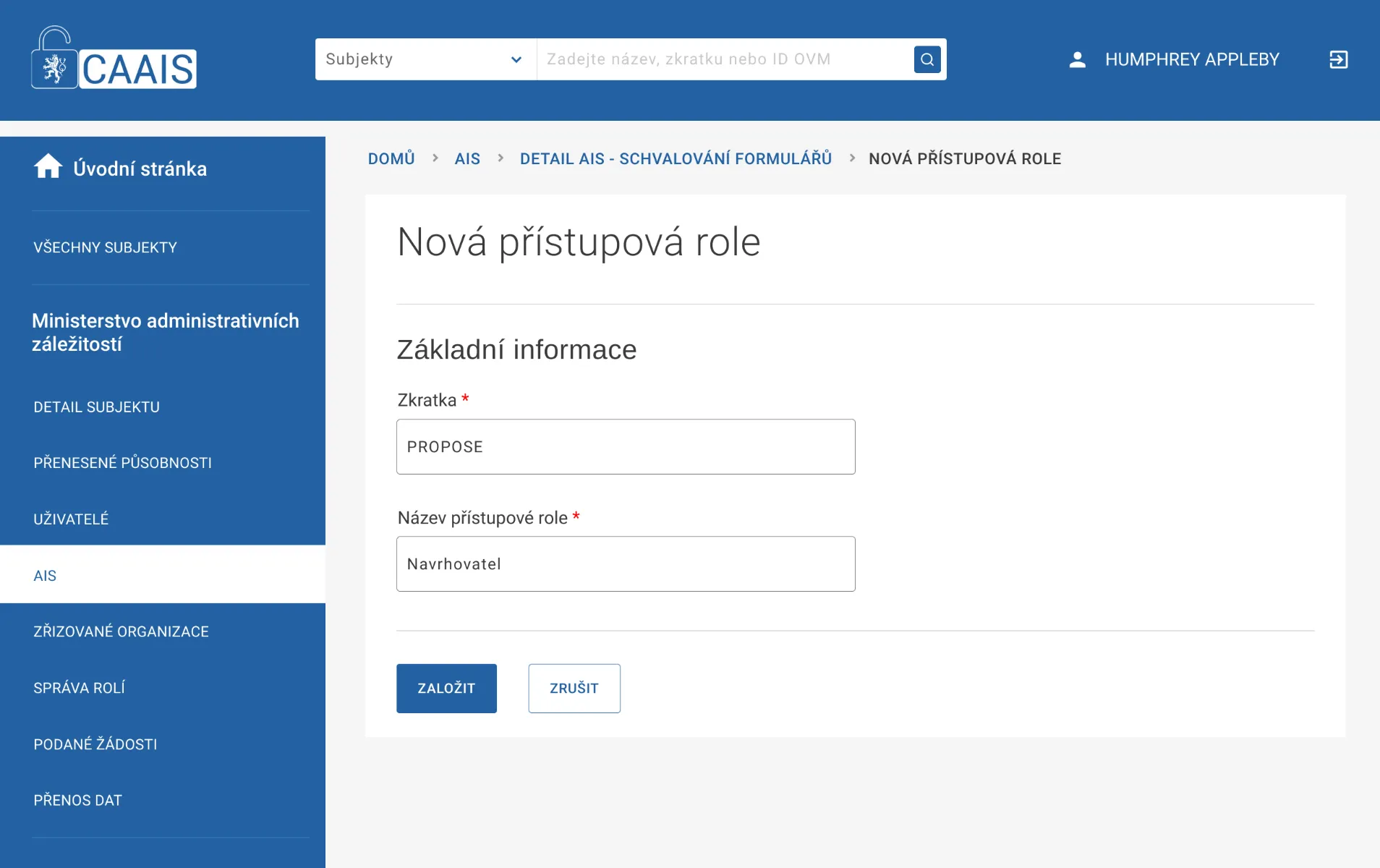Click the Humphrey Appleby username
This screenshot has height=868, width=1380.
(1192, 59)
